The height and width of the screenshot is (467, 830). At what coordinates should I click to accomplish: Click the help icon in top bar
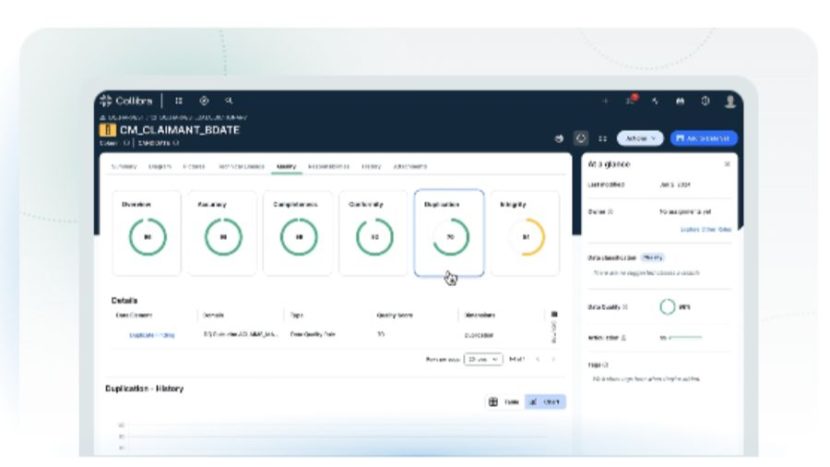pos(706,101)
